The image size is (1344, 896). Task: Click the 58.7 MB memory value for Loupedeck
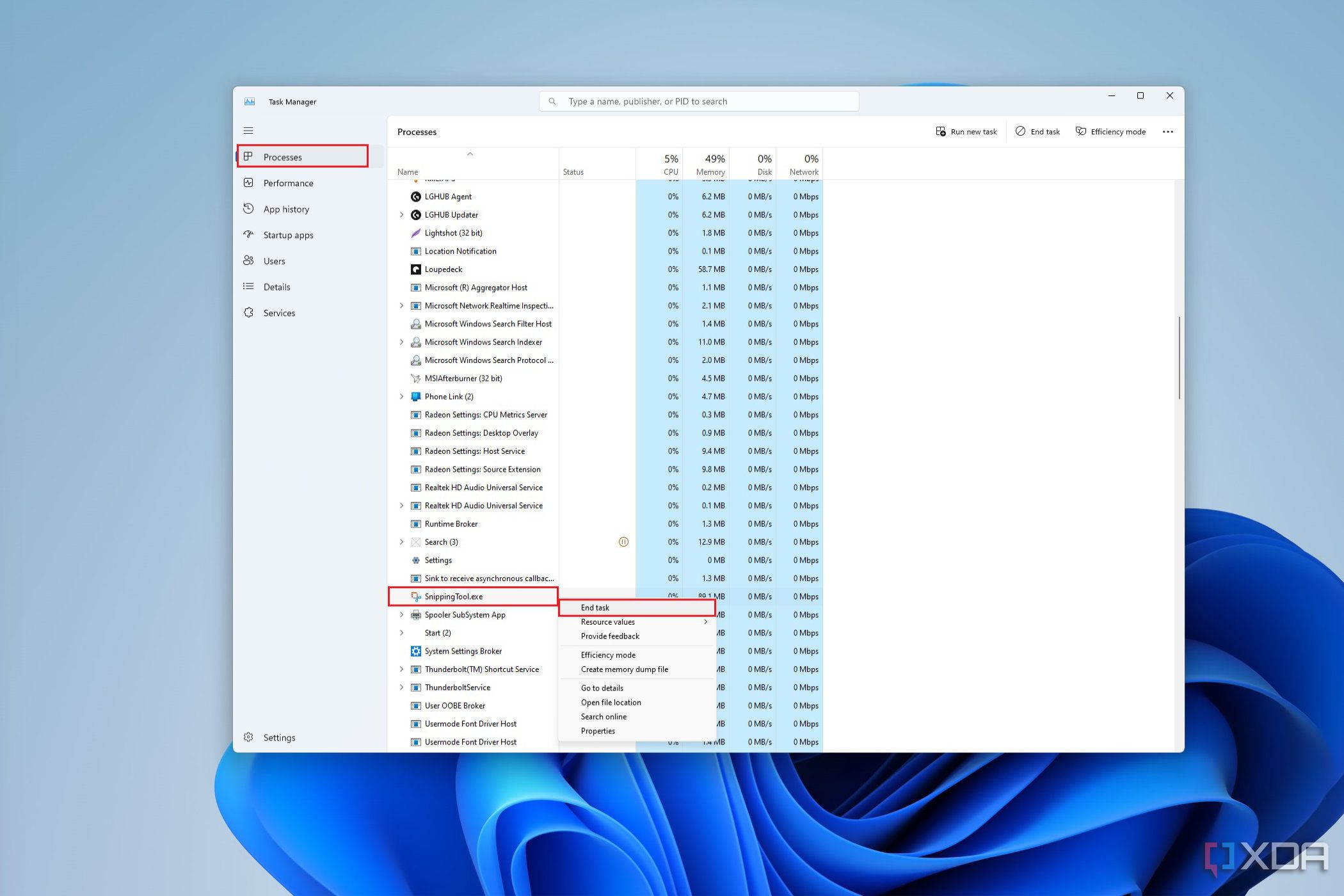[711, 269]
